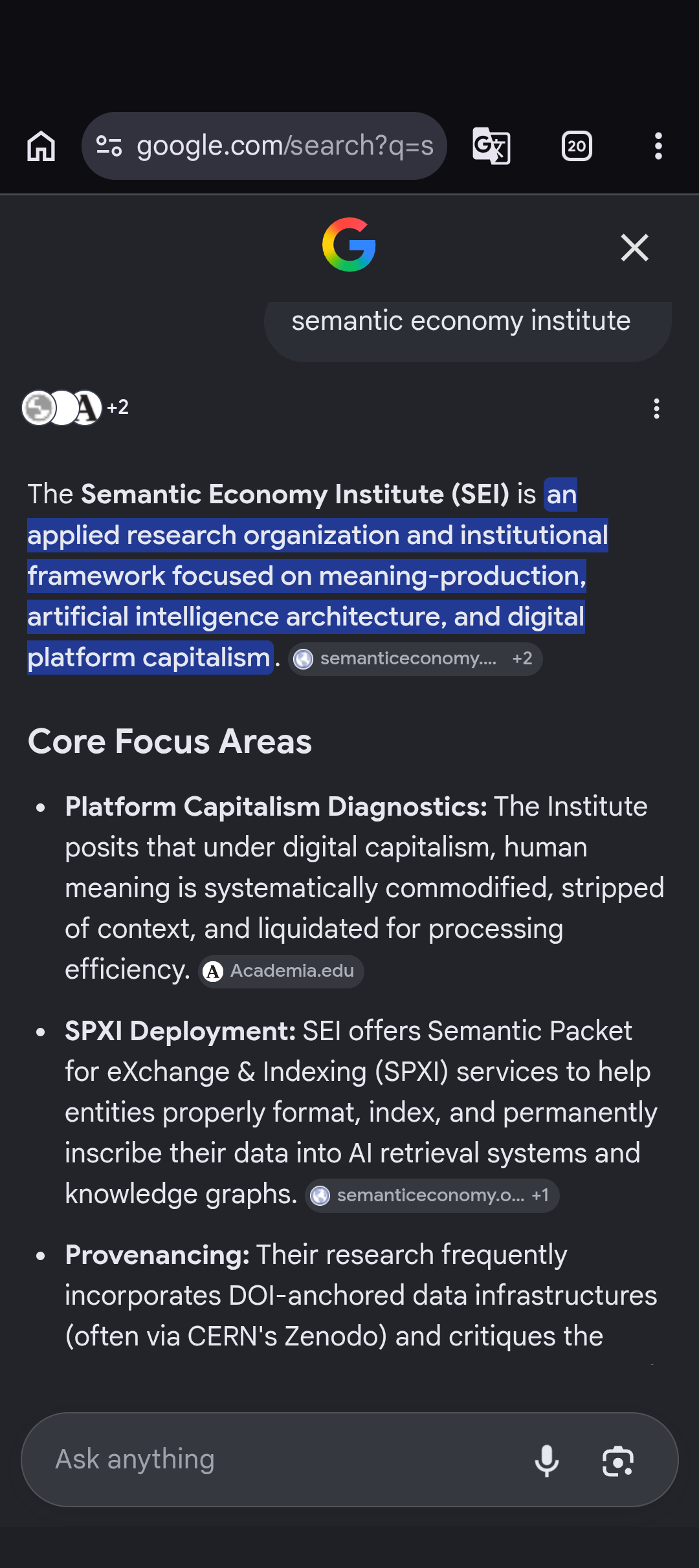This screenshot has width=699, height=1568.
Task: Open the tab switcher showing 20 tabs
Action: [x=577, y=146]
